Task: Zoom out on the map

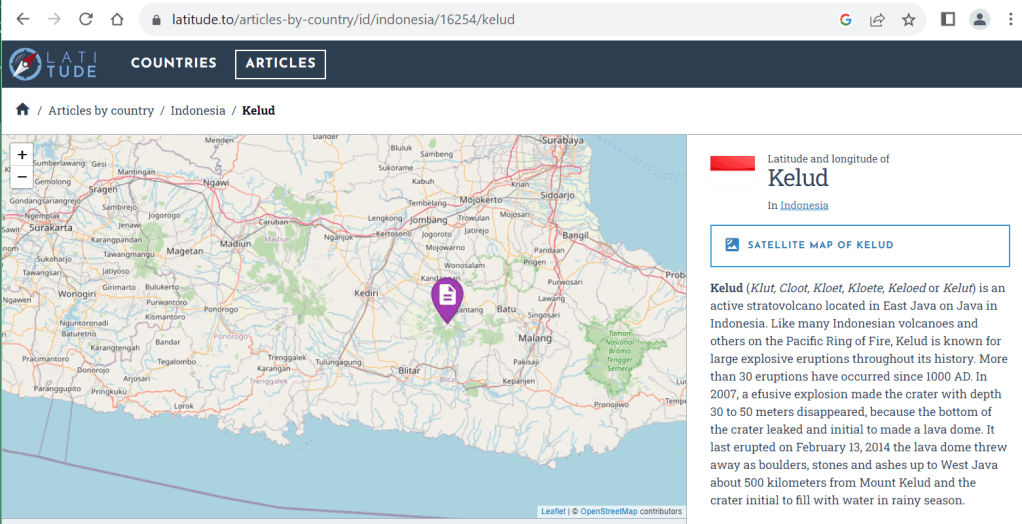Action: point(22,177)
